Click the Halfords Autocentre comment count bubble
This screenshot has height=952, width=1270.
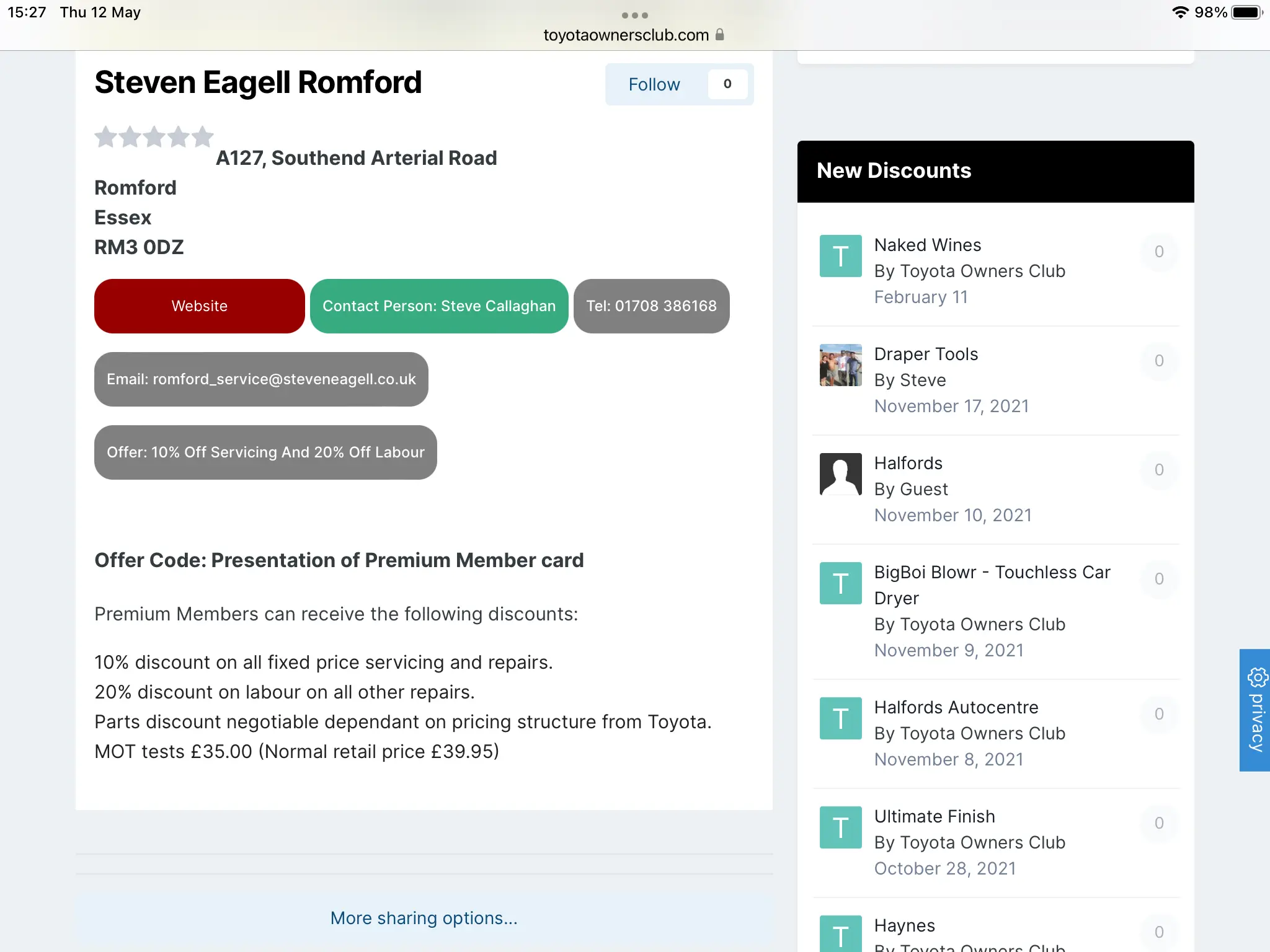pos(1158,714)
